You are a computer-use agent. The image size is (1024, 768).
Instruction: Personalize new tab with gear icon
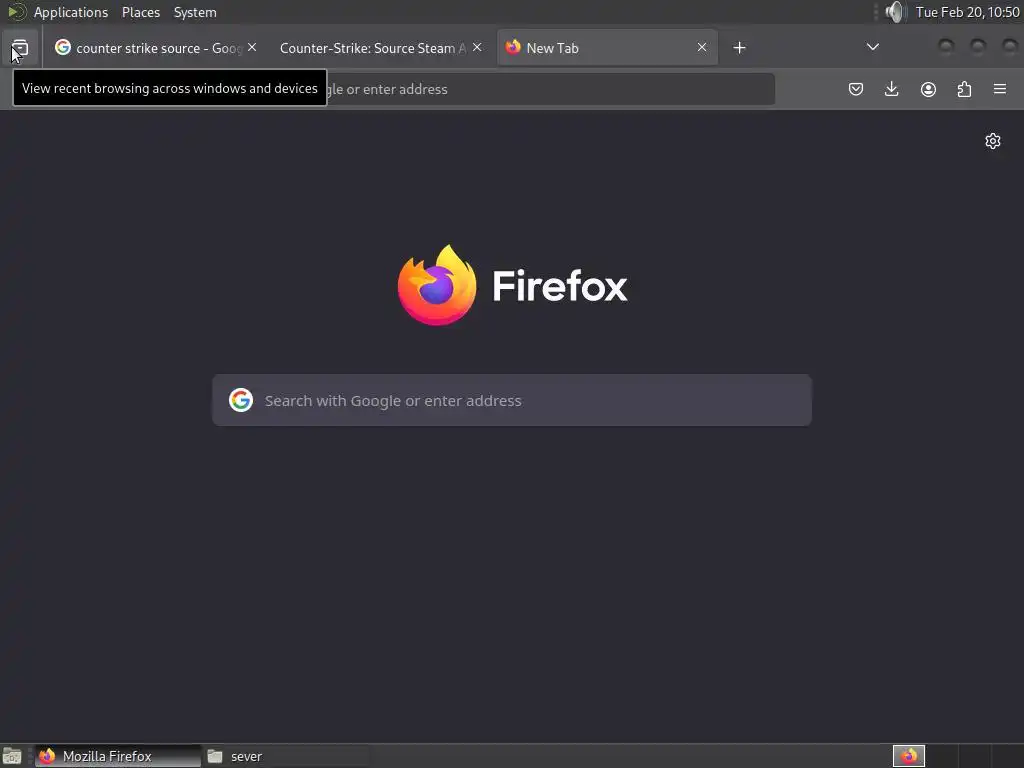pos(993,141)
